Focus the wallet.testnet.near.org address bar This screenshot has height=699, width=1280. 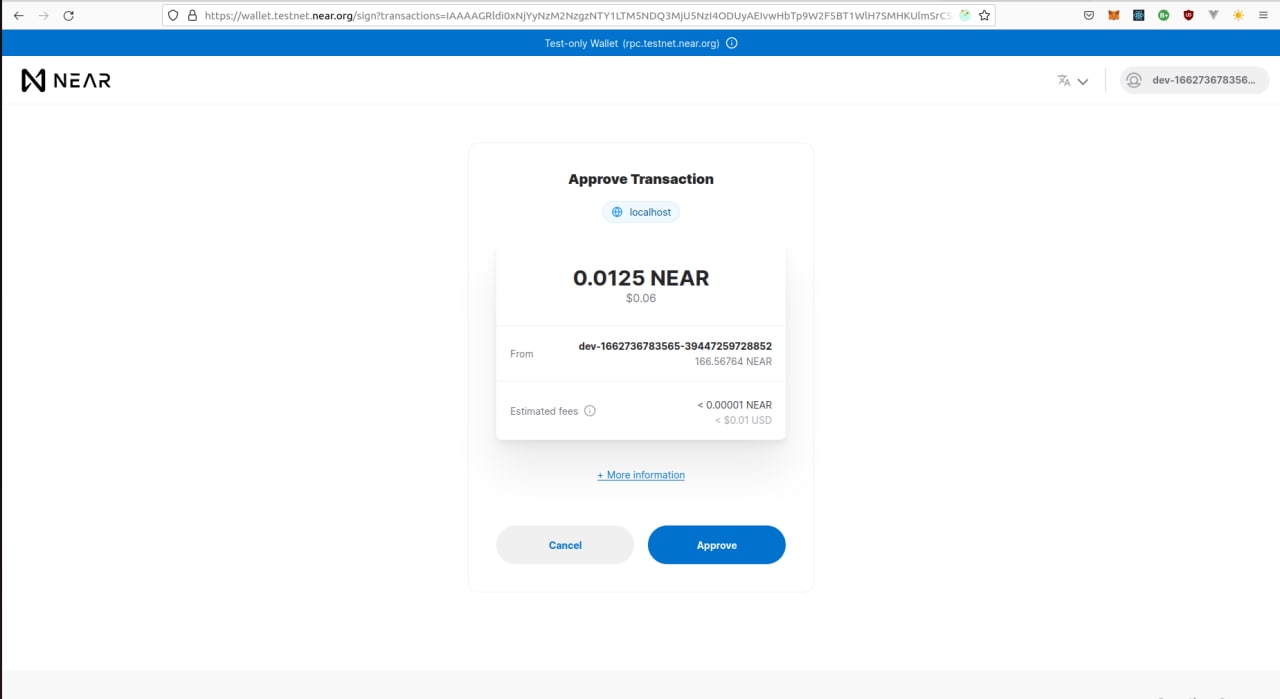[x=577, y=16]
